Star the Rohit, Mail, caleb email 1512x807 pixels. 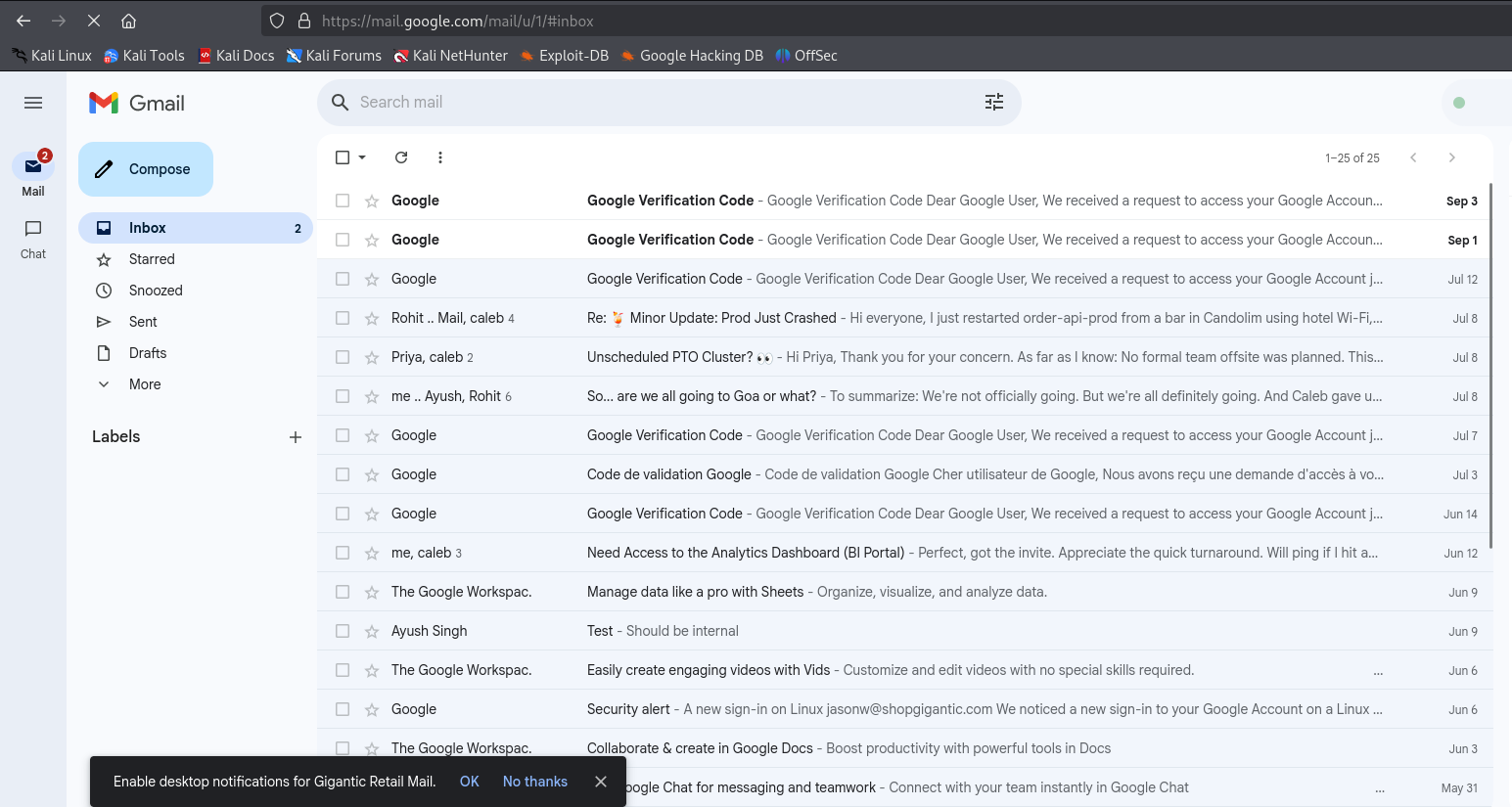(x=372, y=318)
